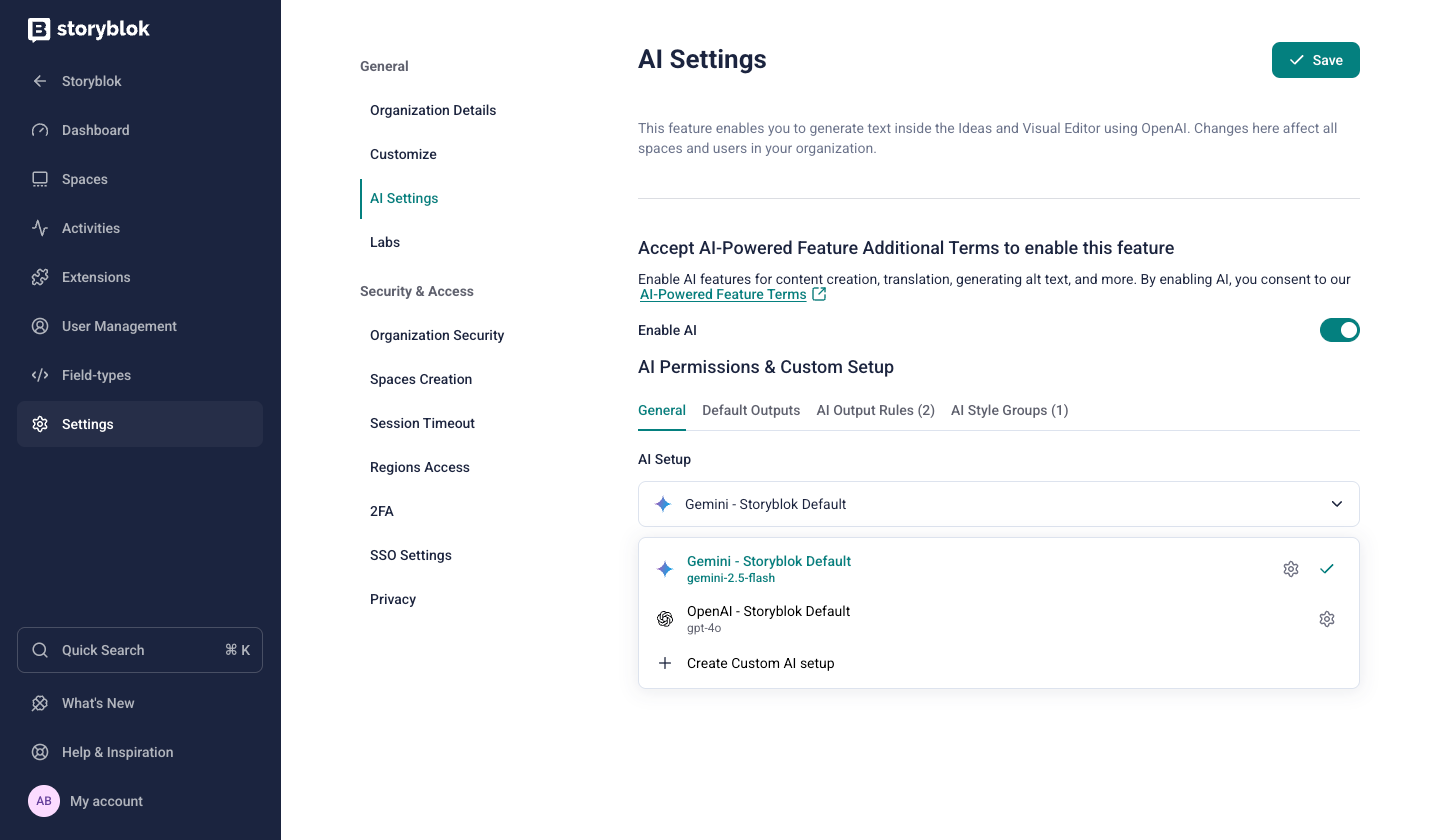Click the Settings gear icon in sidebar
The width and height of the screenshot is (1440, 840).
click(40, 424)
